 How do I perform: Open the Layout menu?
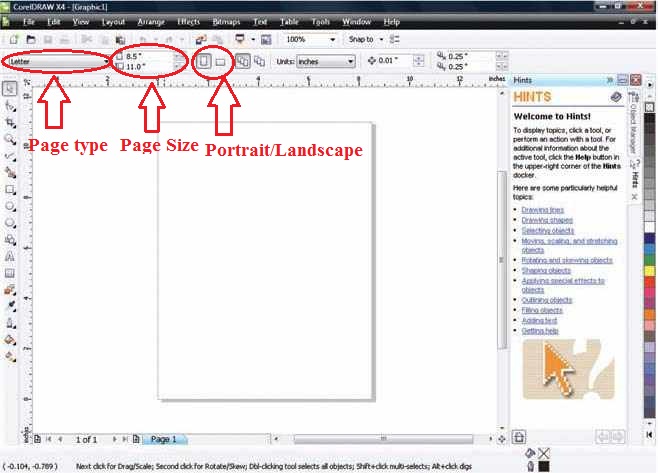[x=113, y=22]
